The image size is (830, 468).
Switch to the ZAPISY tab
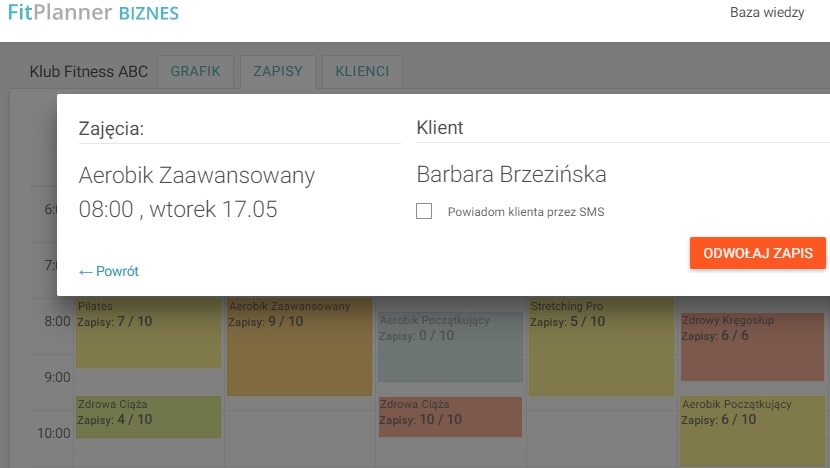click(278, 72)
